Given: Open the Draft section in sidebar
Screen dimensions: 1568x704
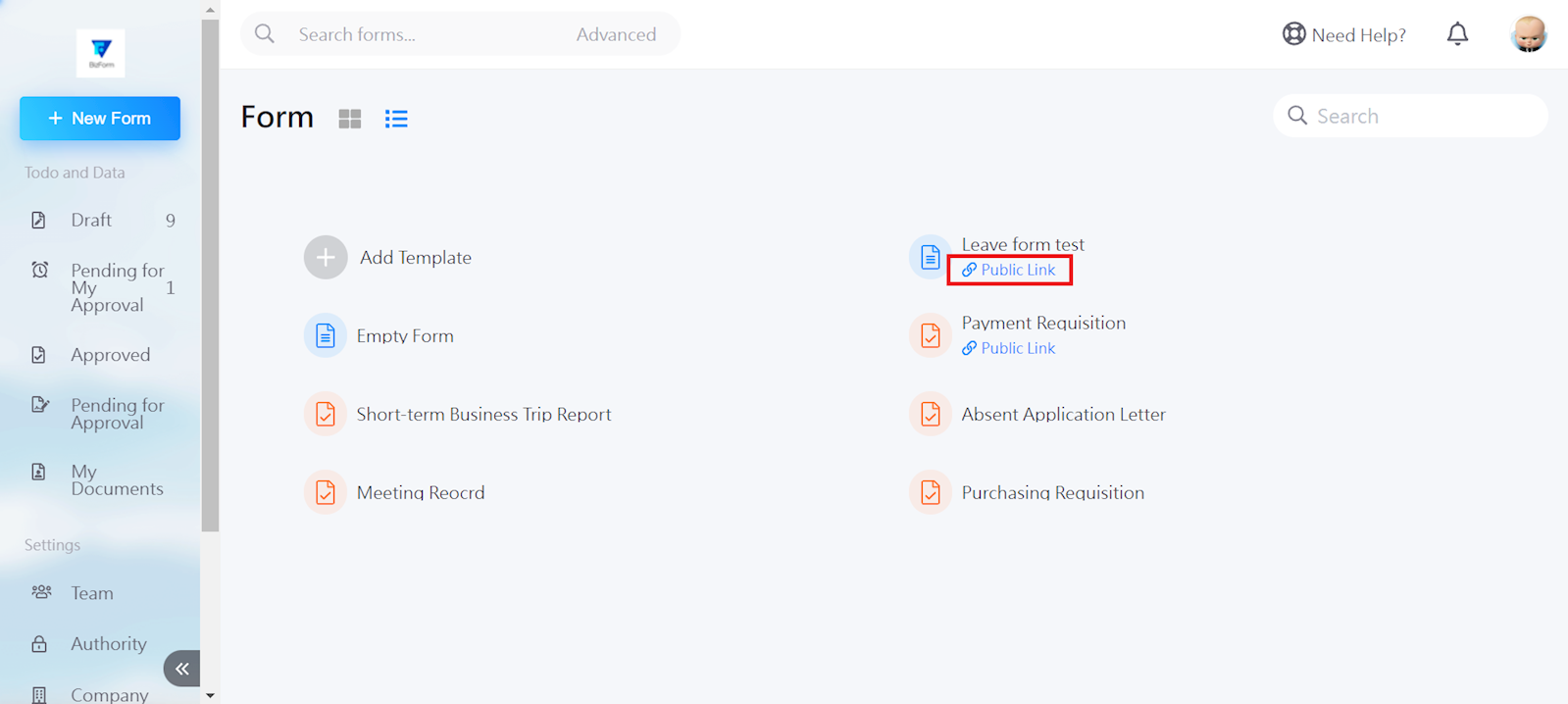Looking at the screenshot, I should (x=91, y=221).
